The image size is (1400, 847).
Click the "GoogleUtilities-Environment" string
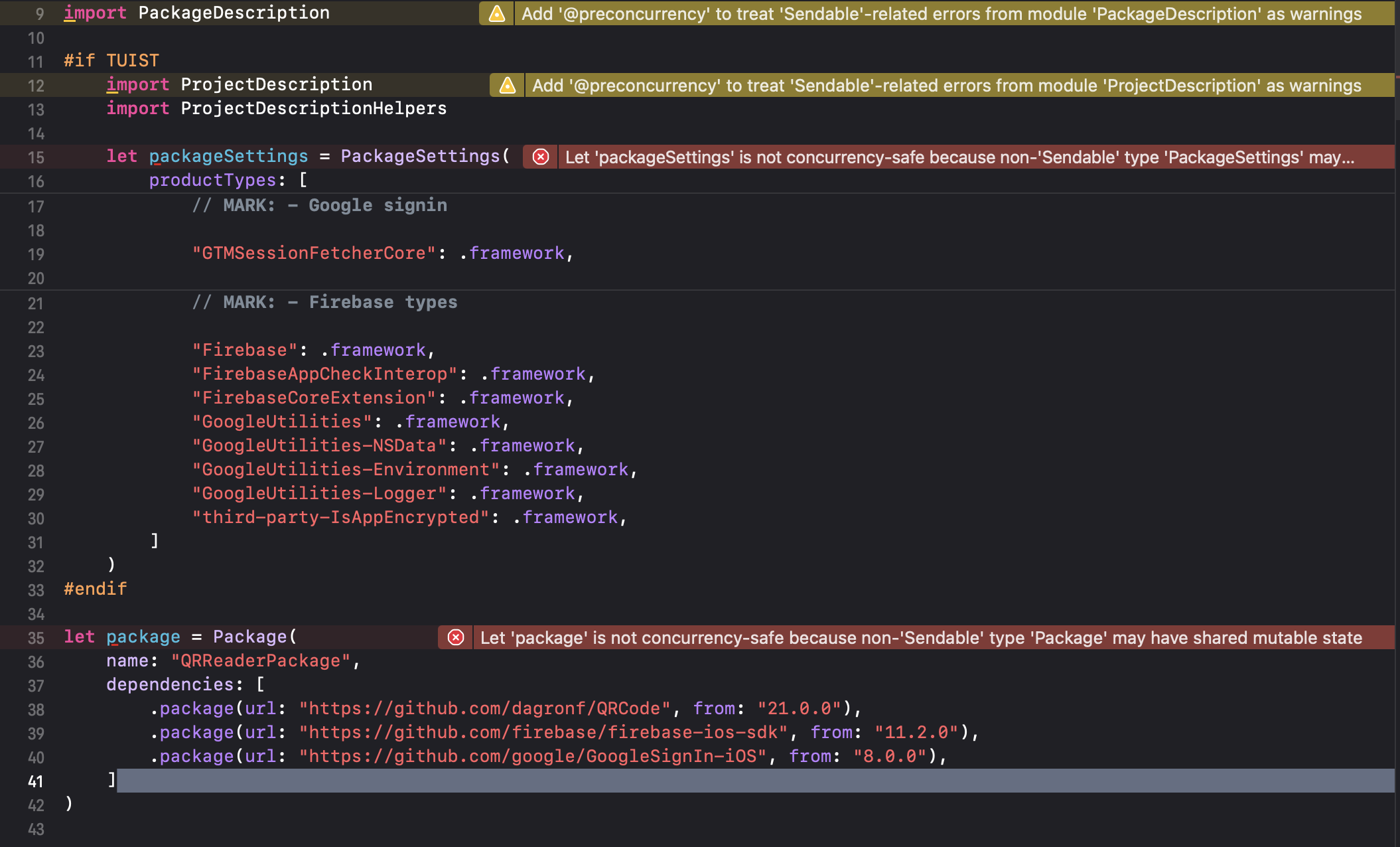click(x=346, y=469)
